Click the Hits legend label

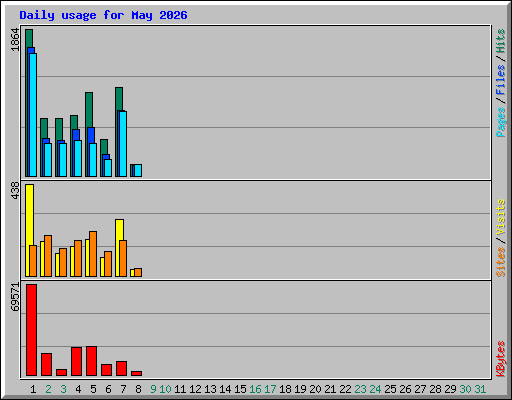click(501, 41)
